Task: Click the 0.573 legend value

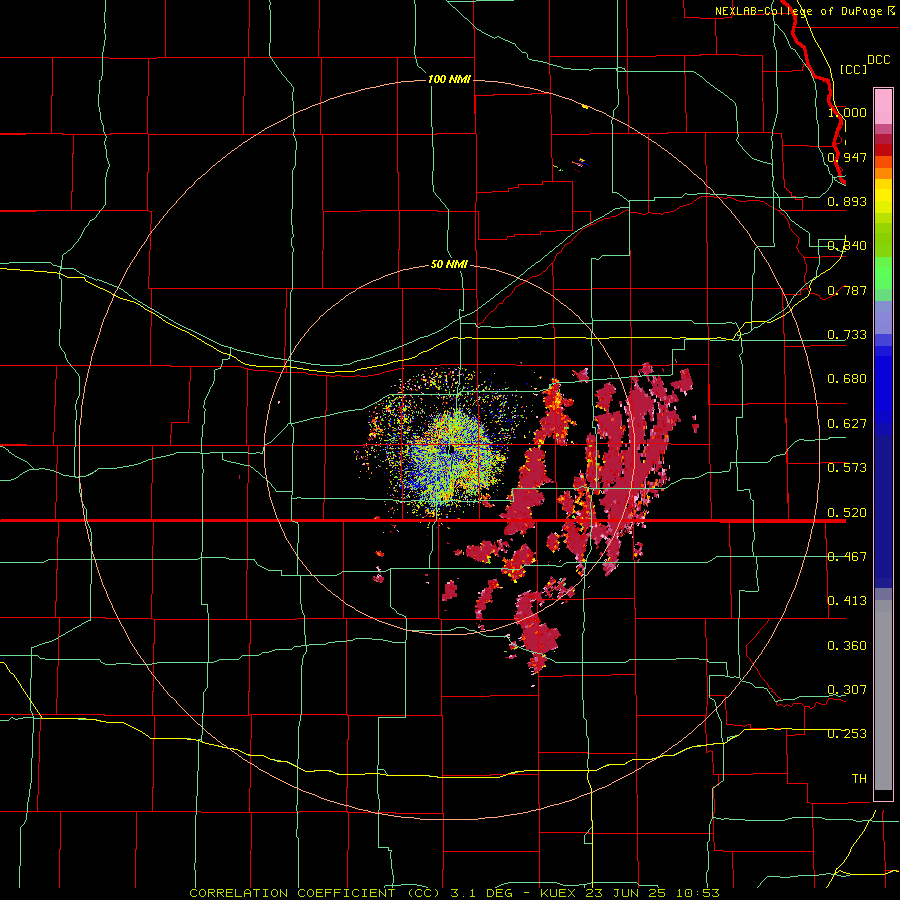Action: pyautogui.click(x=847, y=467)
